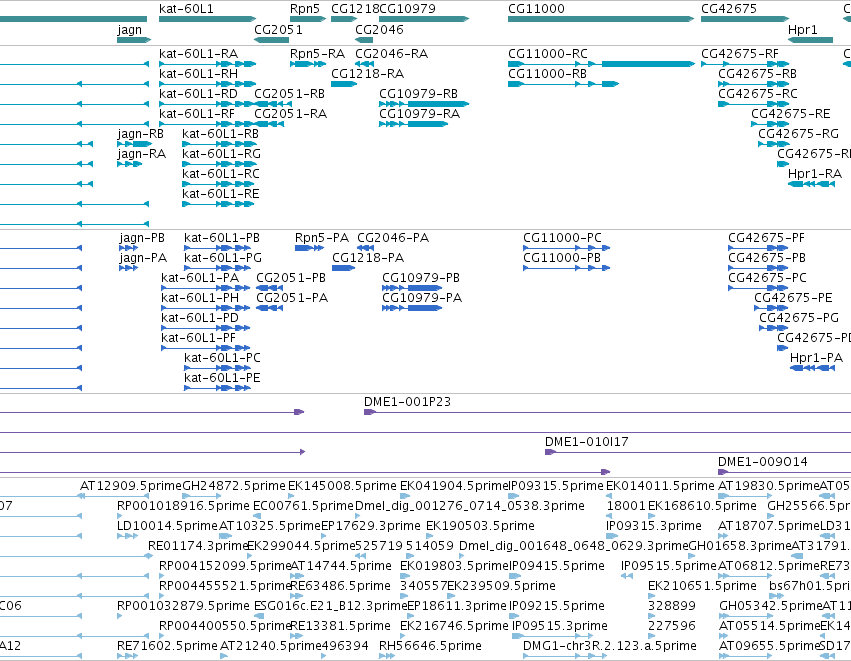This screenshot has width=851, height=661.
Task: Select protein jagn-PB
Action: click(x=142, y=238)
